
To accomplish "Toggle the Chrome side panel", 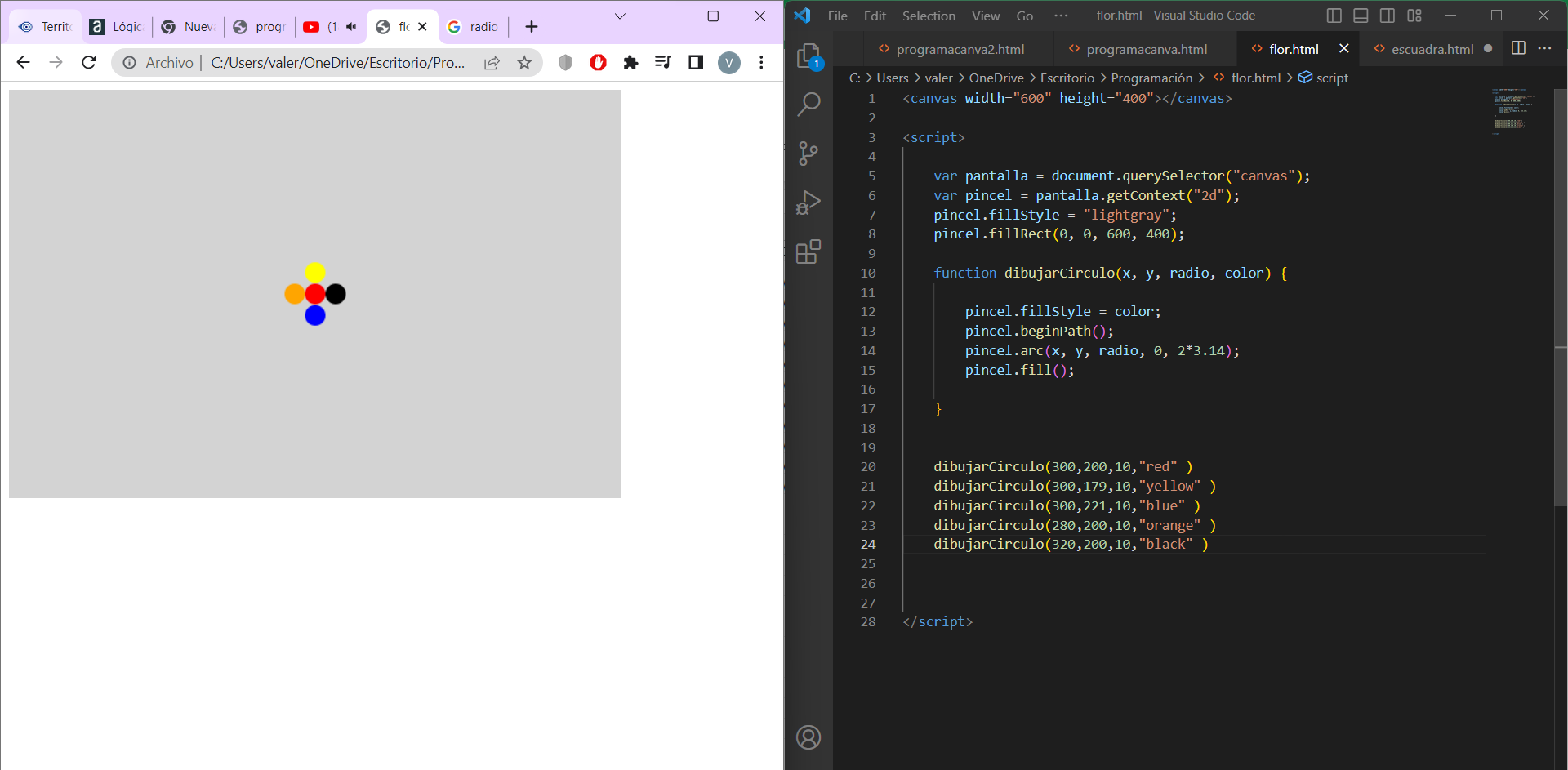I will pos(696,62).
